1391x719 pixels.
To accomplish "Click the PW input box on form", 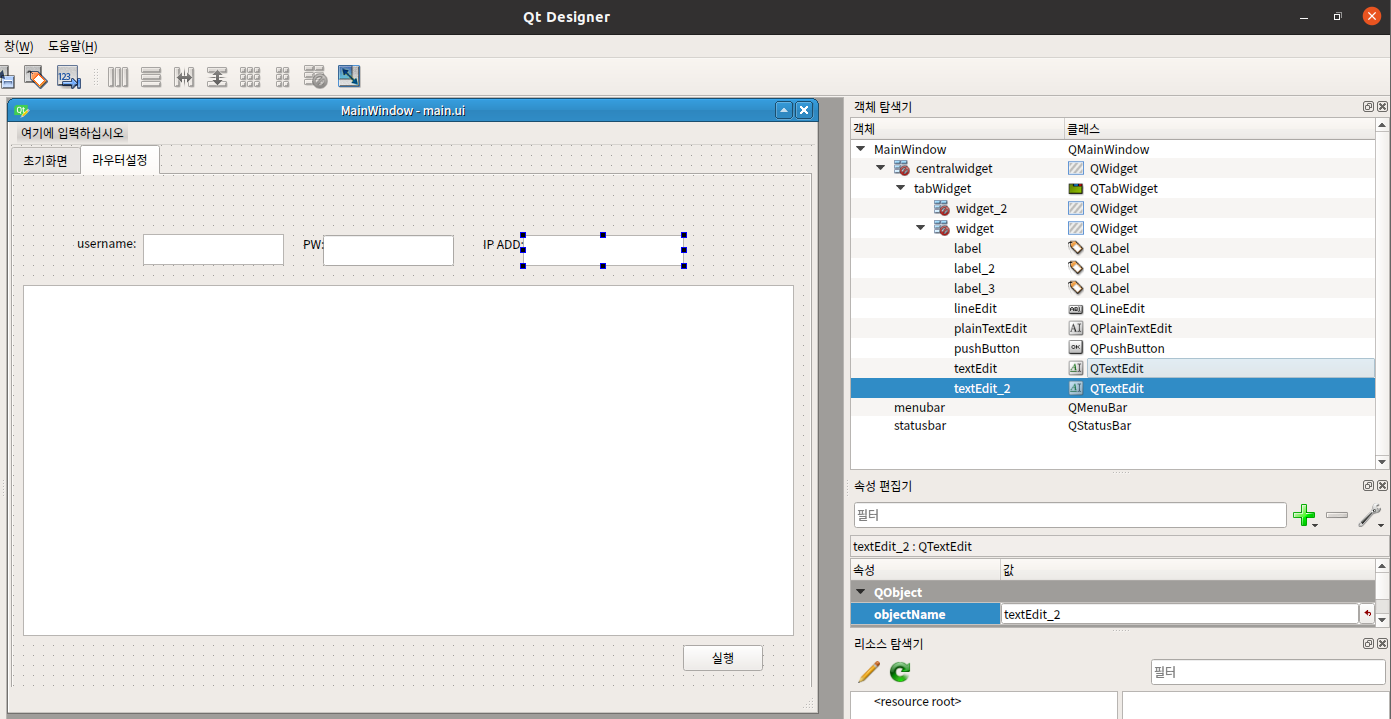I will click(388, 250).
